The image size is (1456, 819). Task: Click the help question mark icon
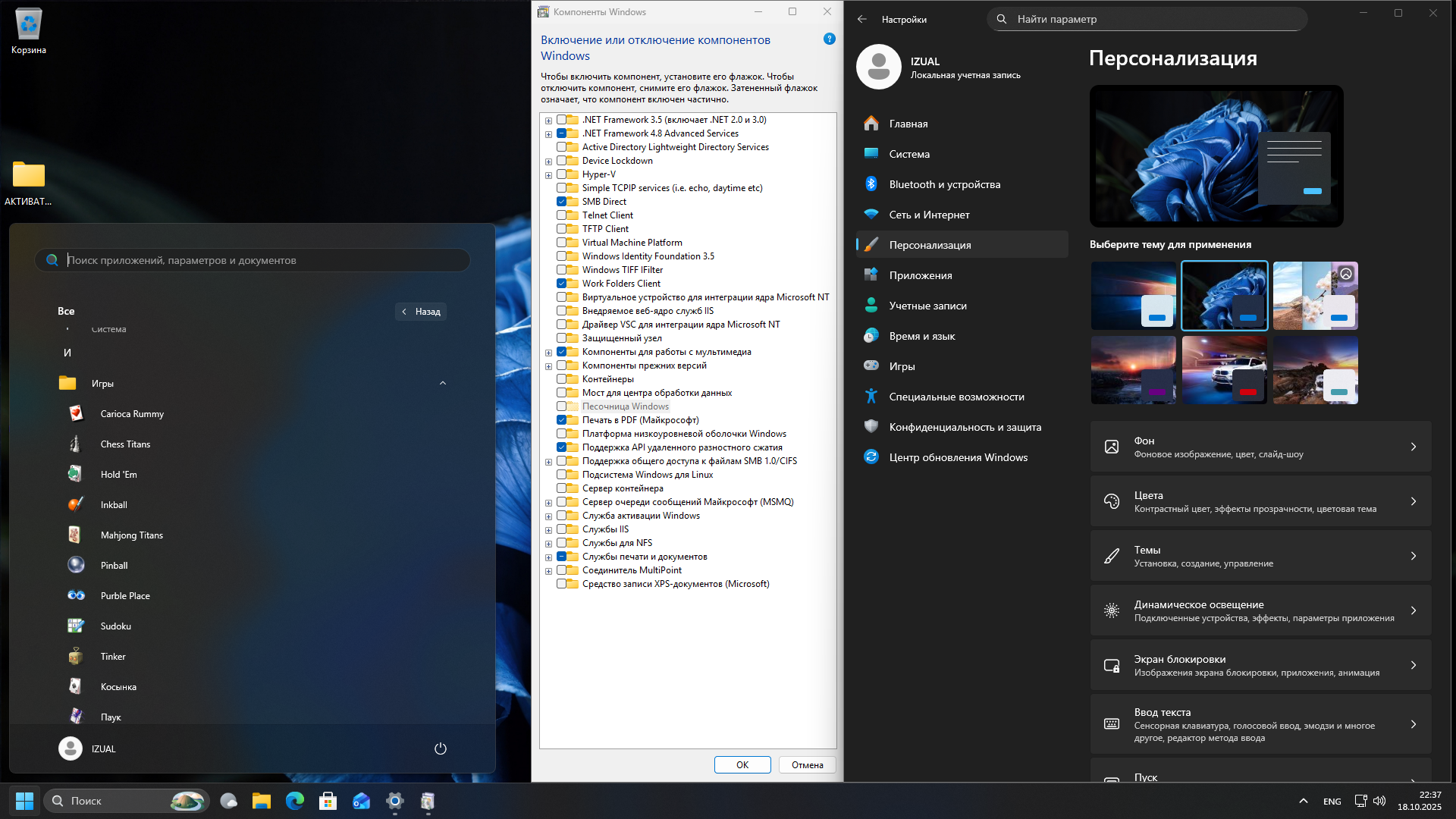click(x=829, y=39)
